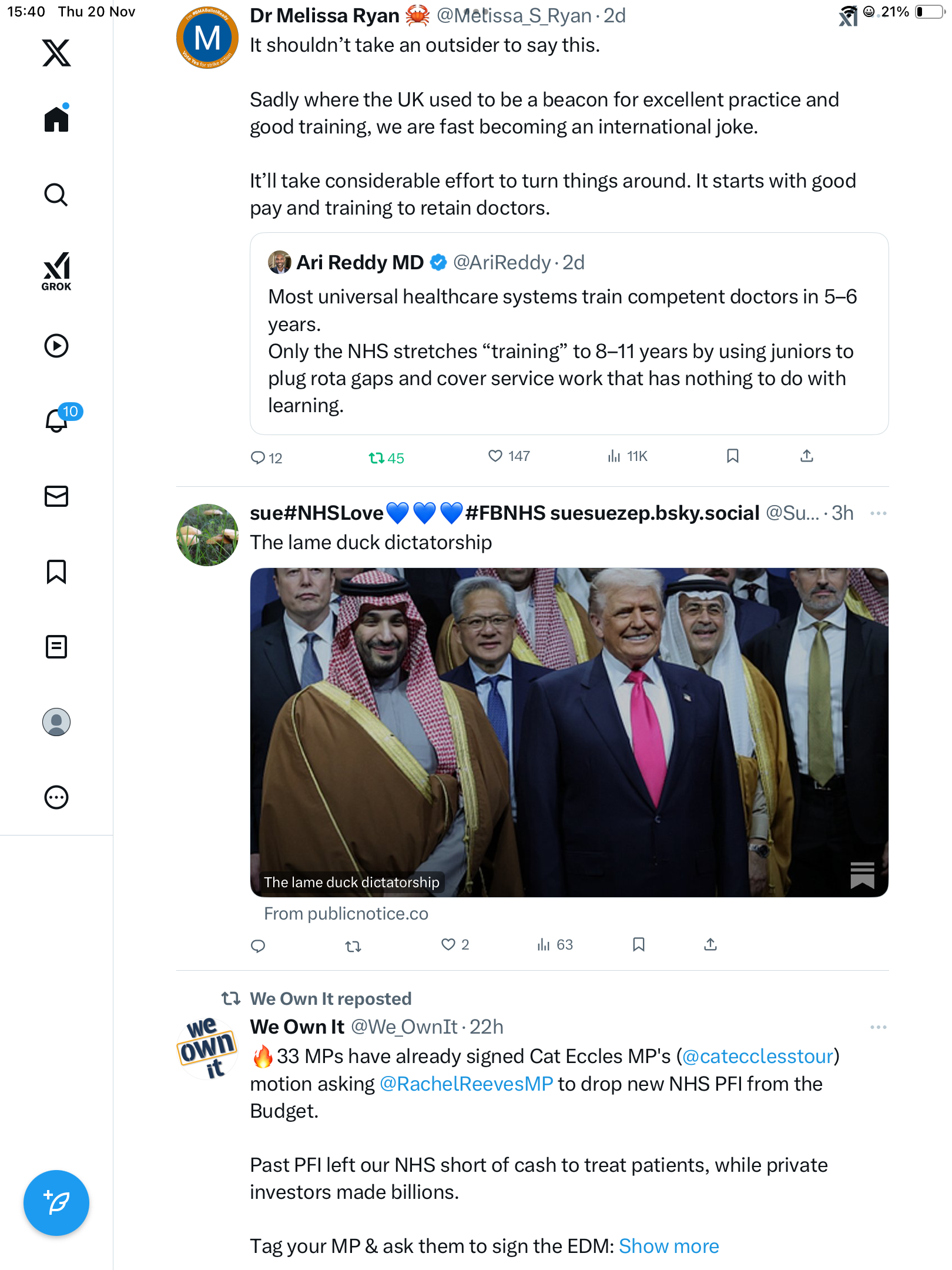
Task: Expand We Own It post with Show more
Action: coord(669,1246)
